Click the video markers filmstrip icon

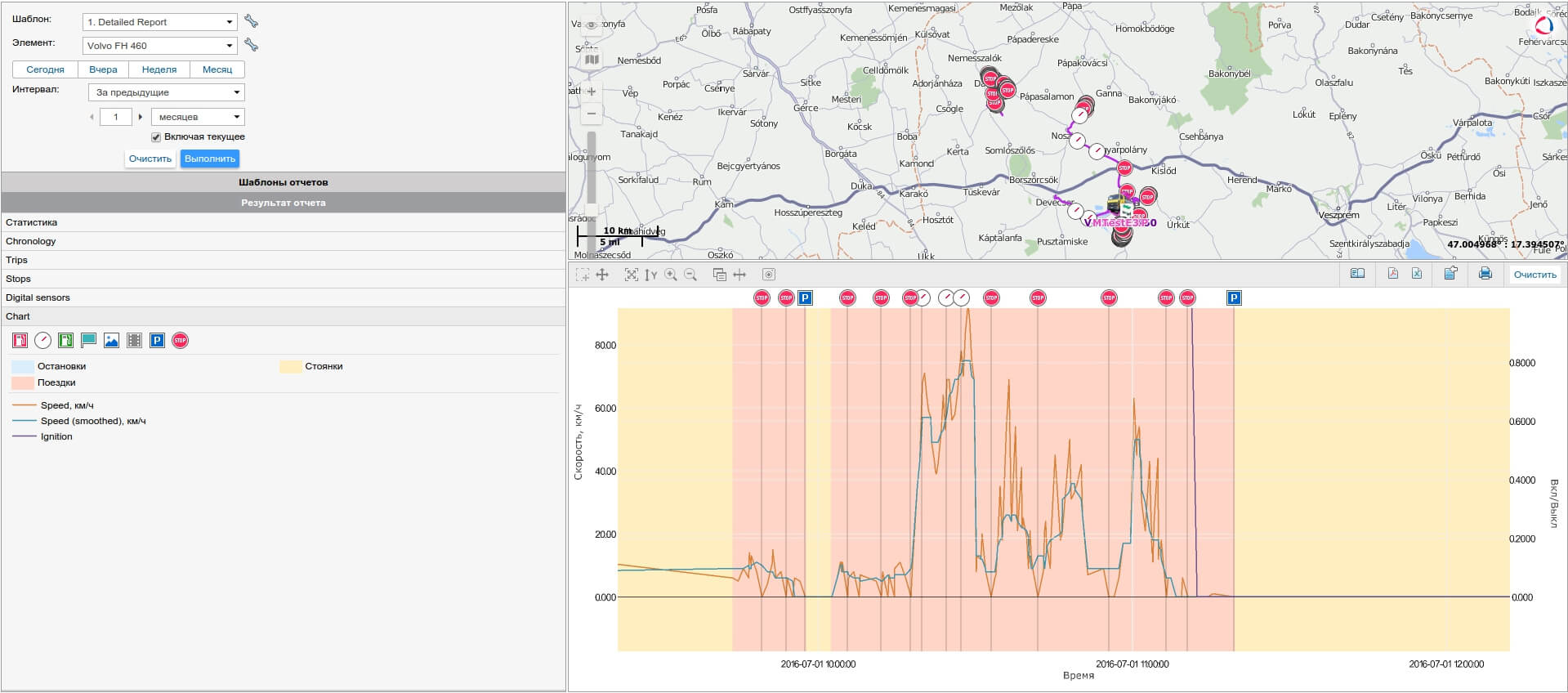tap(135, 341)
